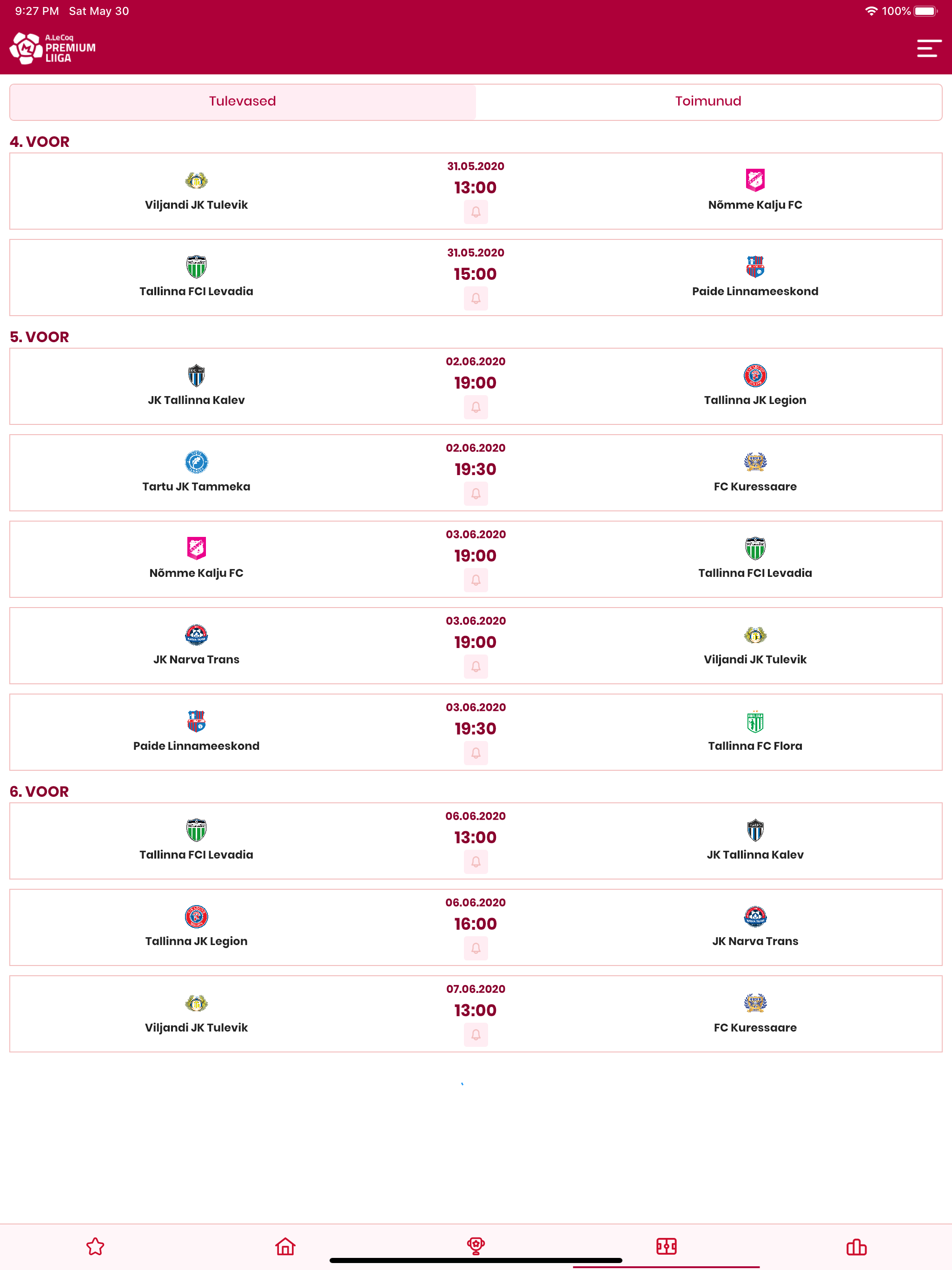Open the Paide Linnameeskond vs Flora match card
This screenshot has height=1270, width=952.
476,732
